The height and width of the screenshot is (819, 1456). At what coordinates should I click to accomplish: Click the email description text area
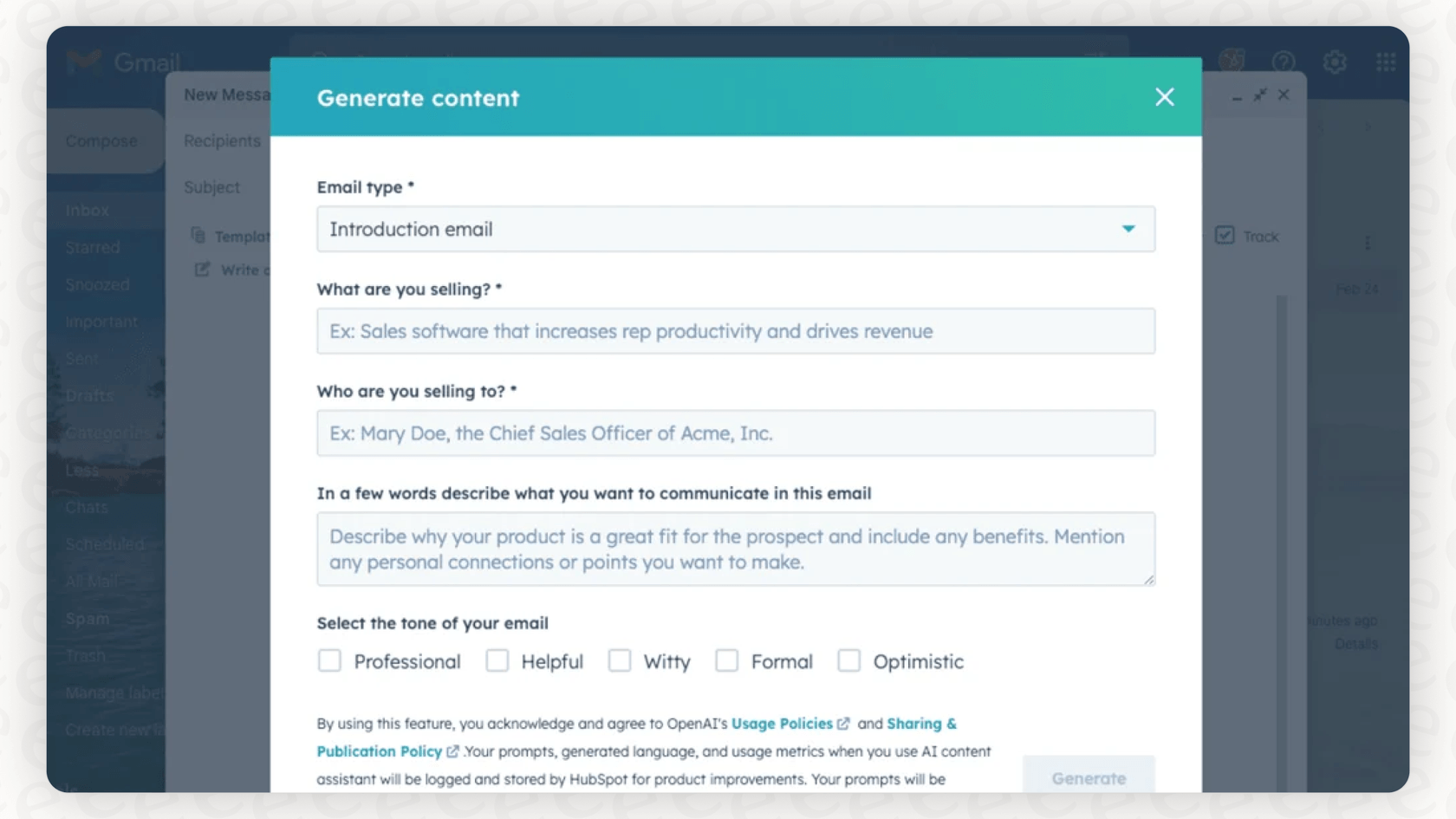tap(736, 549)
